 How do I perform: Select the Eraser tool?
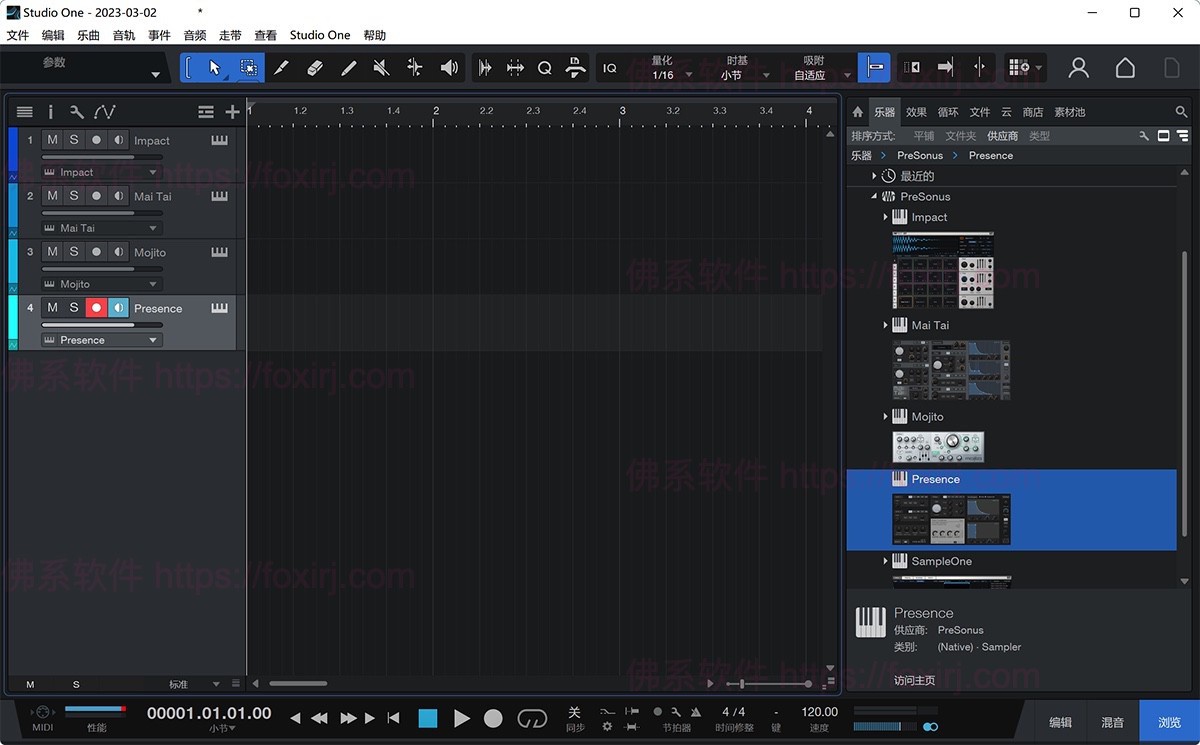click(x=314, y=67)
